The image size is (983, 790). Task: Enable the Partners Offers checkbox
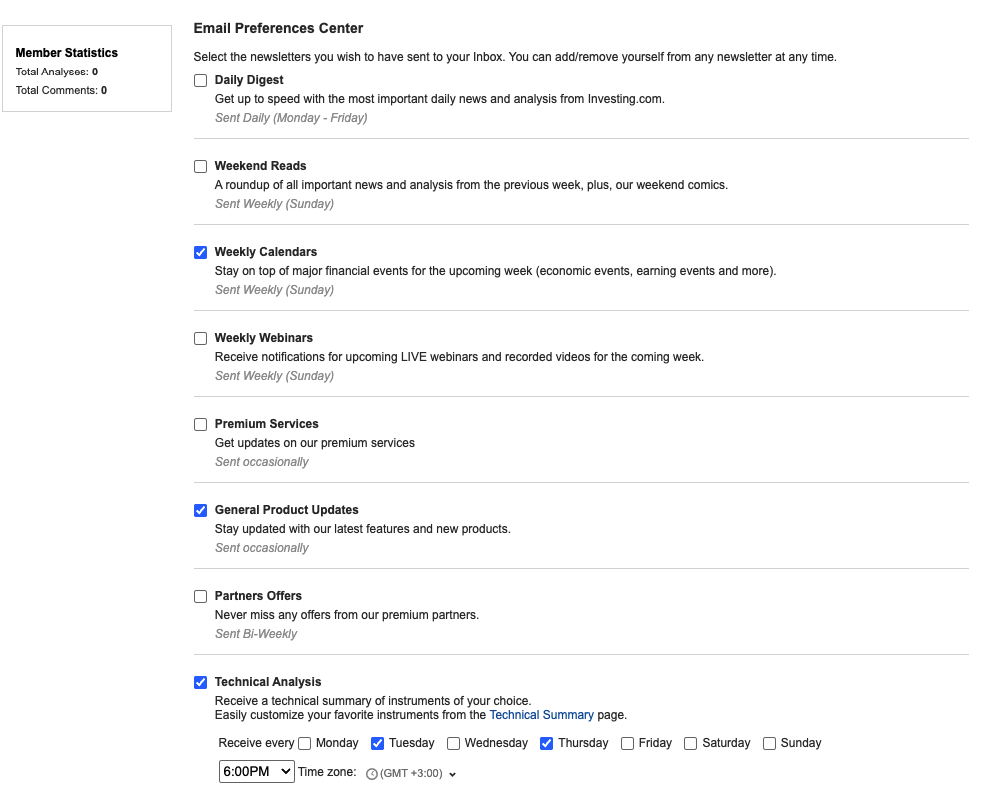tap(201, 596)
